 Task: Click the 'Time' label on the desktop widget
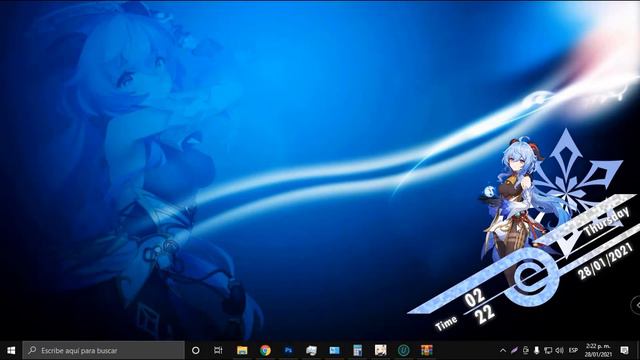click(446, 324)
